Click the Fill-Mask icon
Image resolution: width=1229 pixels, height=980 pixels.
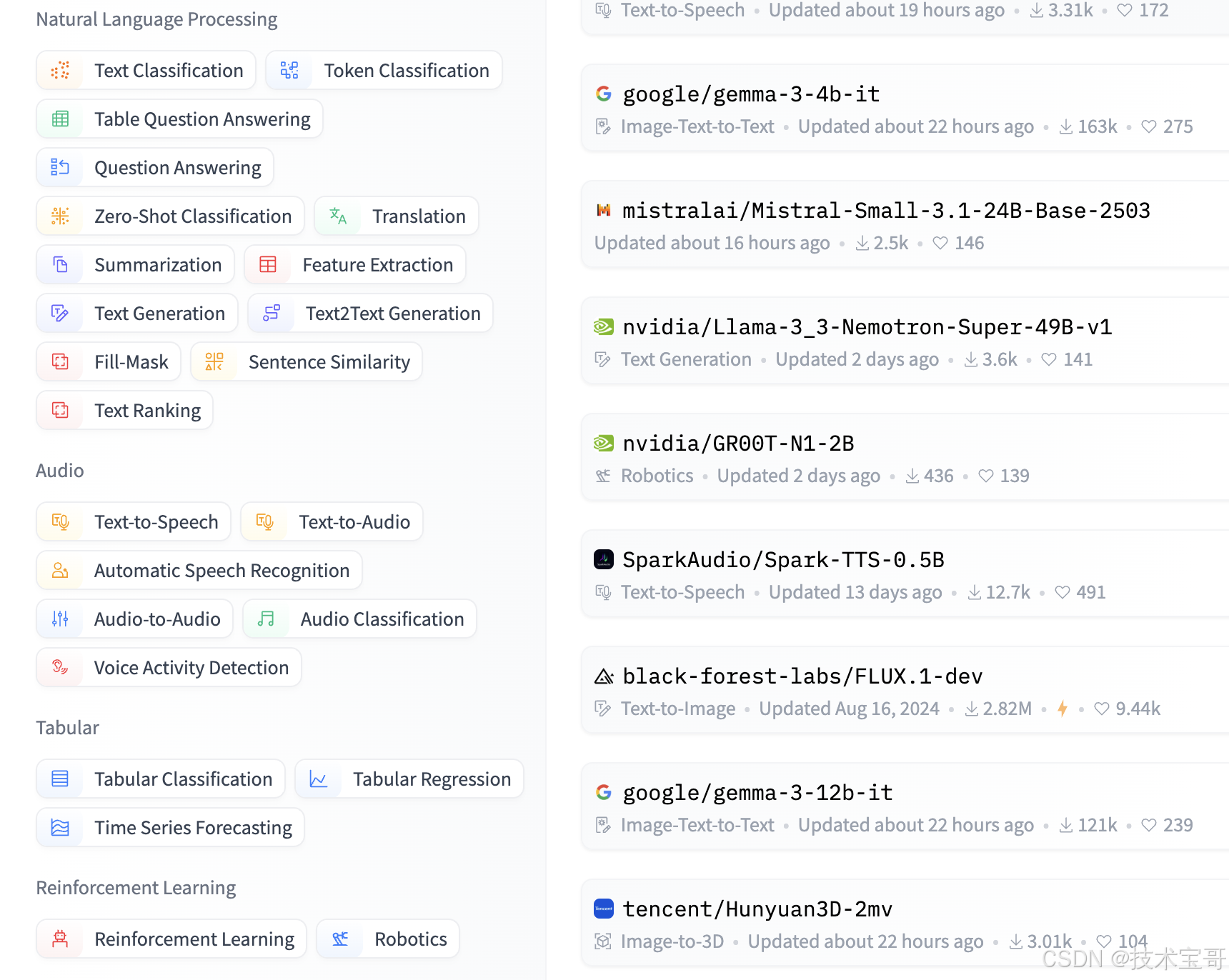coord(61,361)
